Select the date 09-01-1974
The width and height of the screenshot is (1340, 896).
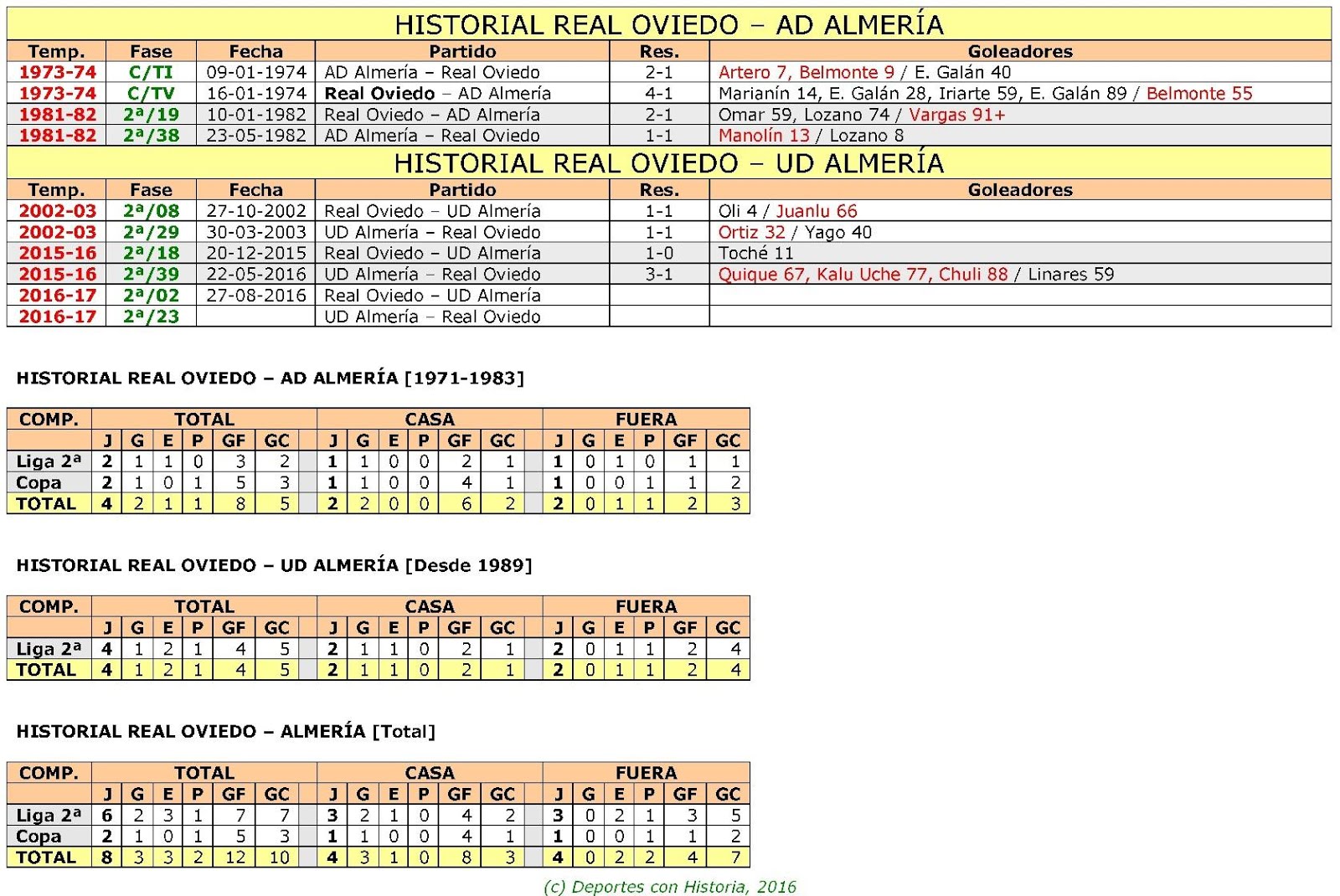(256, 72)
